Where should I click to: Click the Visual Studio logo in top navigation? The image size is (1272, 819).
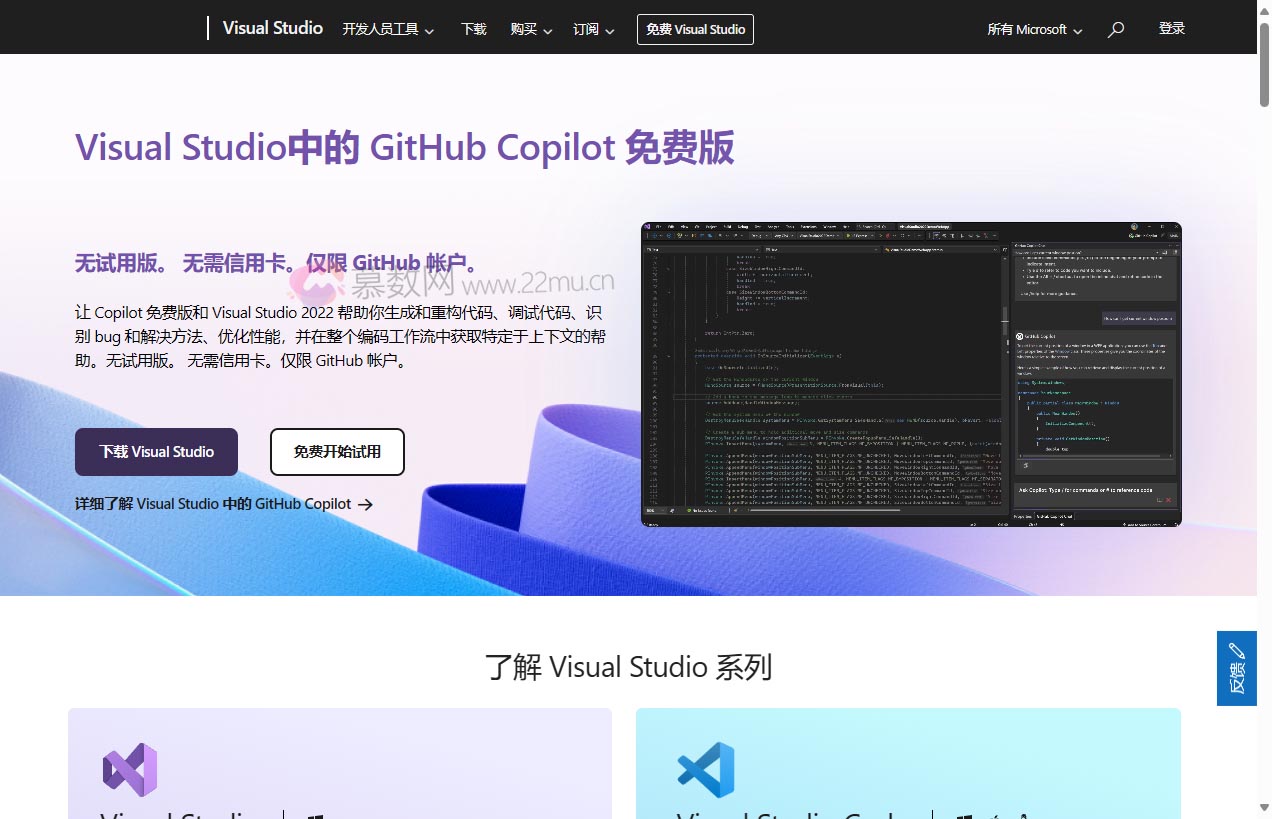(x=272, y=28)
